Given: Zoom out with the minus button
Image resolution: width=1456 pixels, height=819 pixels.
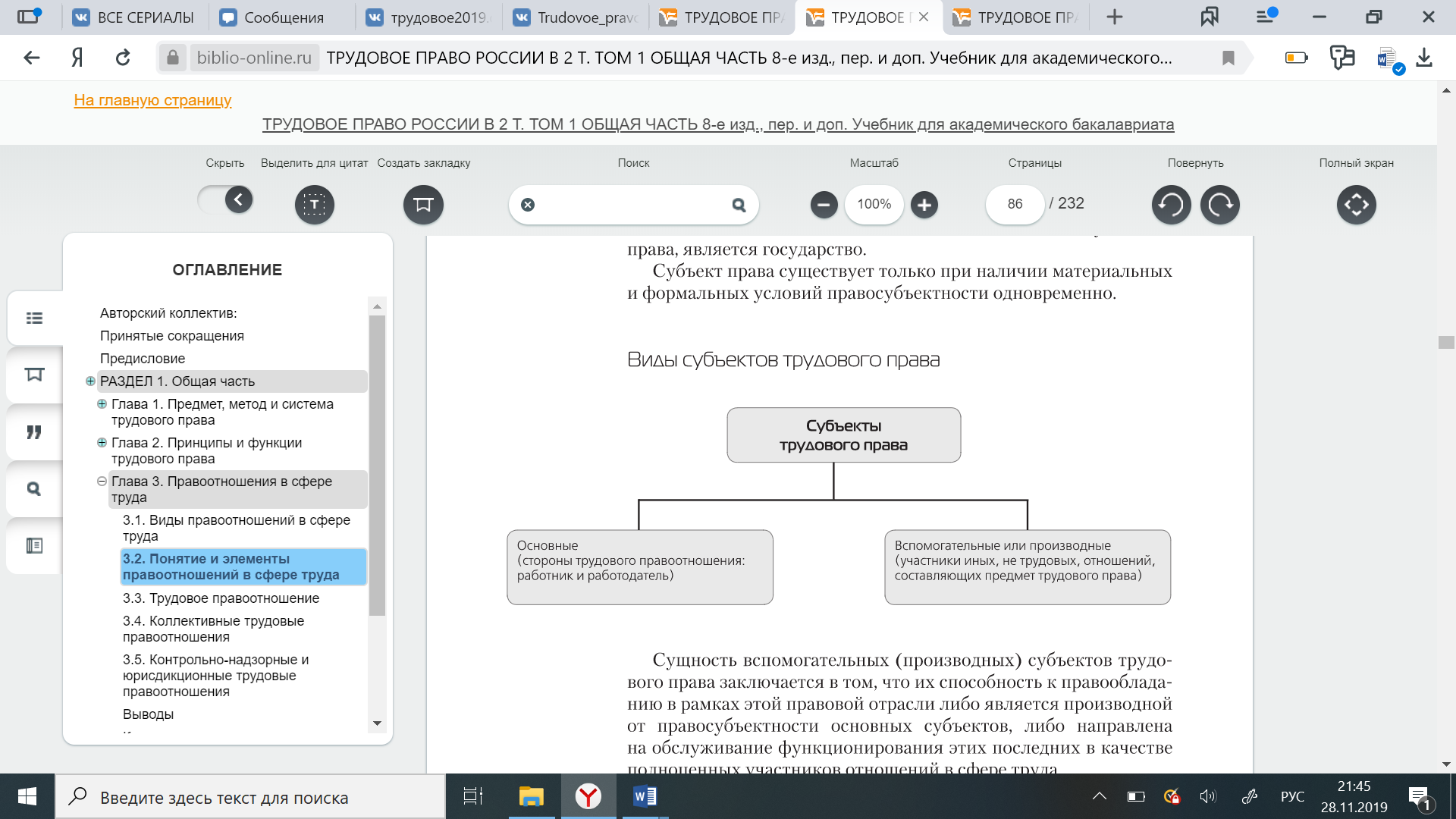Looking at the screenshot, I should click(x=824, y=205).
